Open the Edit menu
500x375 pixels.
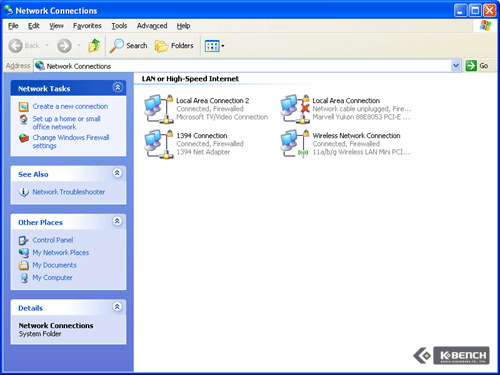(x=34, y=26)
